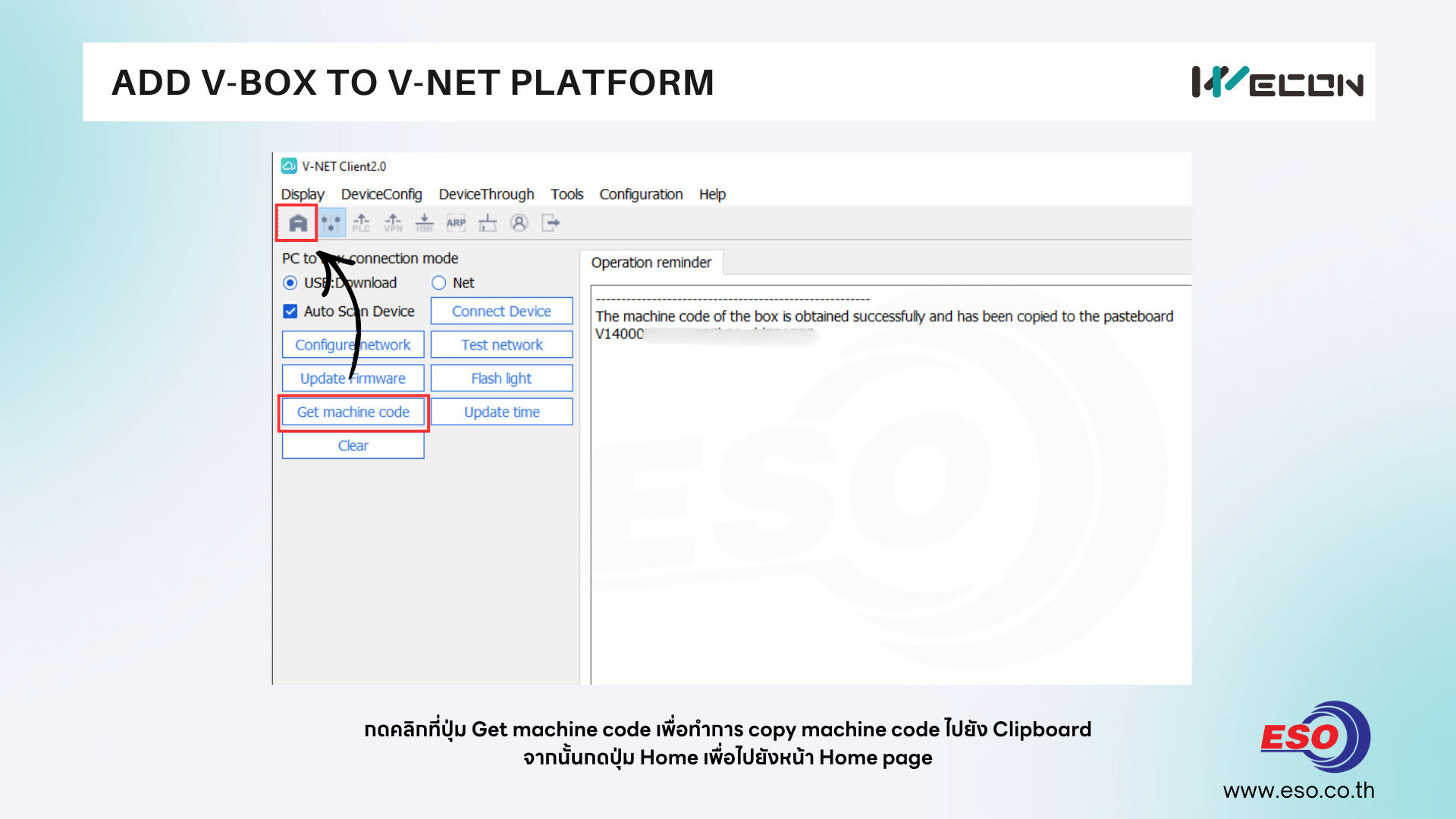
Task: Toggle the Auto Scan Device checkbox
Action: [290, 312]
